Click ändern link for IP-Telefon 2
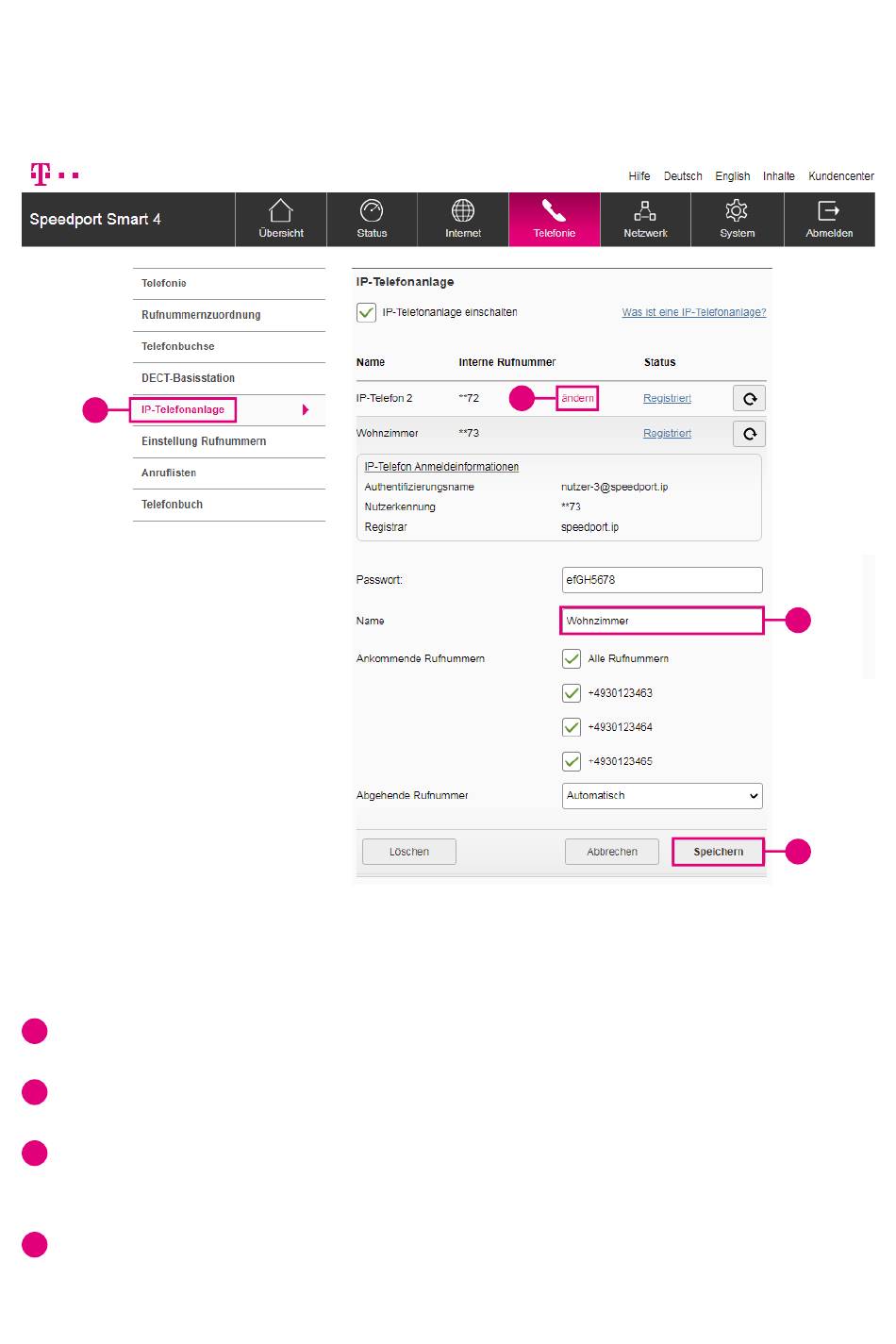The width and height of the screenshot is (896, 1344). pyautogui.click(x=577, y=398)
